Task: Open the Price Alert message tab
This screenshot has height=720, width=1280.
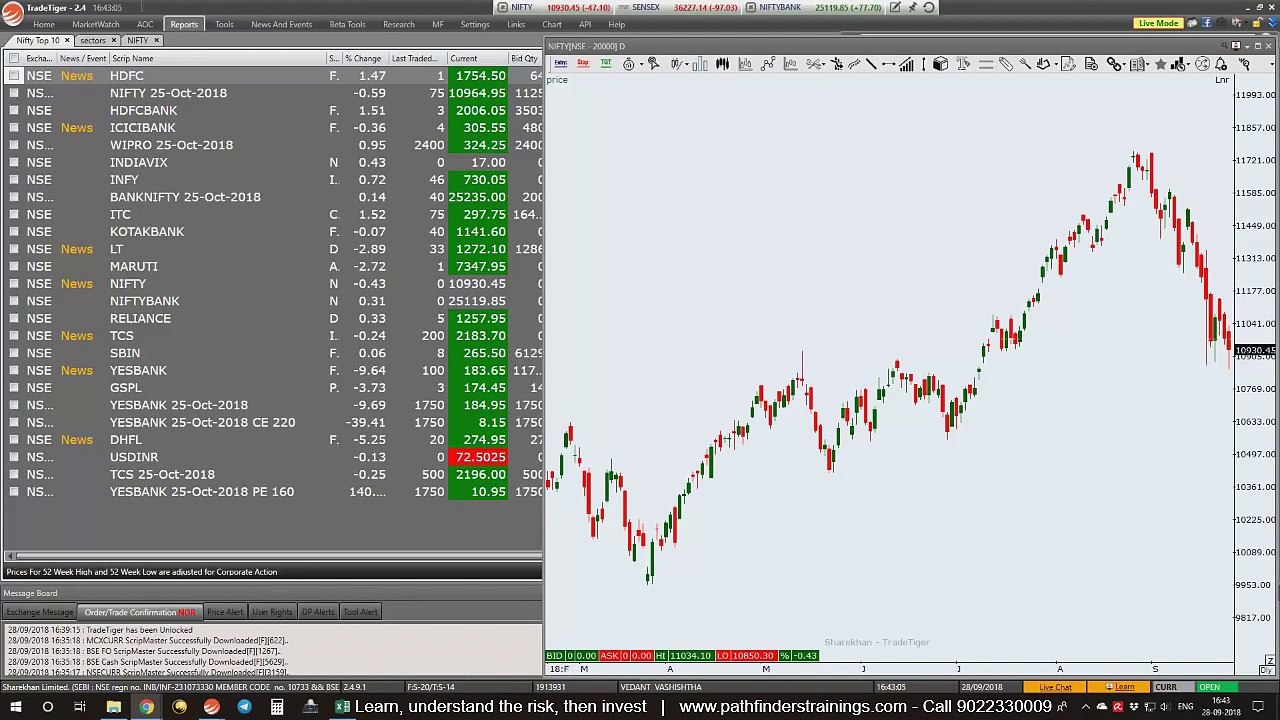Action: point(225,612)
